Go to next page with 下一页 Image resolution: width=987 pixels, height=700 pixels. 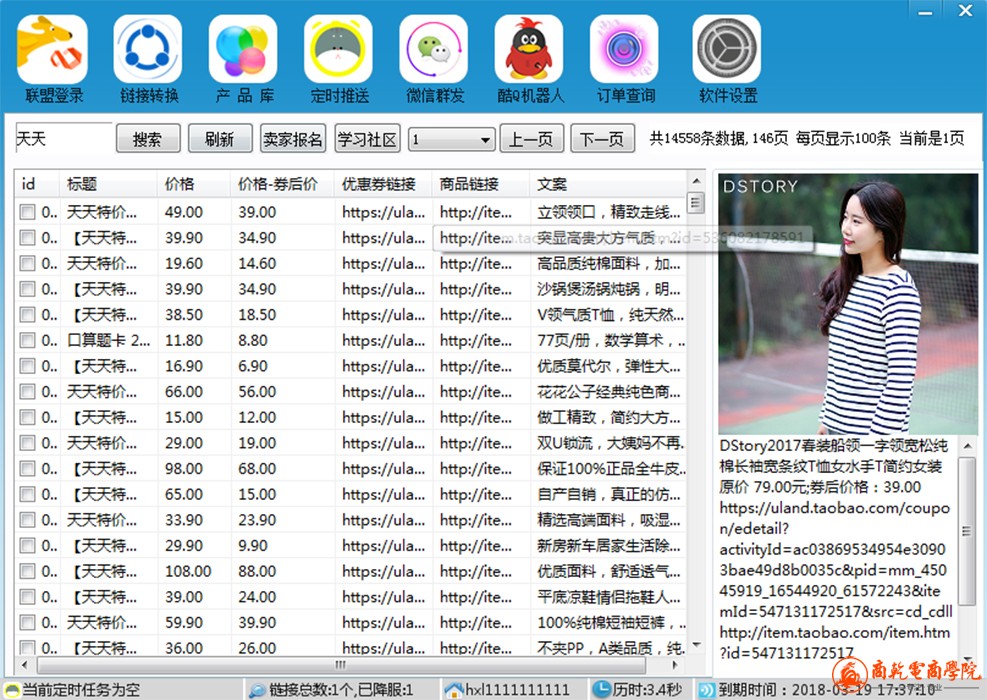point(603,139)
